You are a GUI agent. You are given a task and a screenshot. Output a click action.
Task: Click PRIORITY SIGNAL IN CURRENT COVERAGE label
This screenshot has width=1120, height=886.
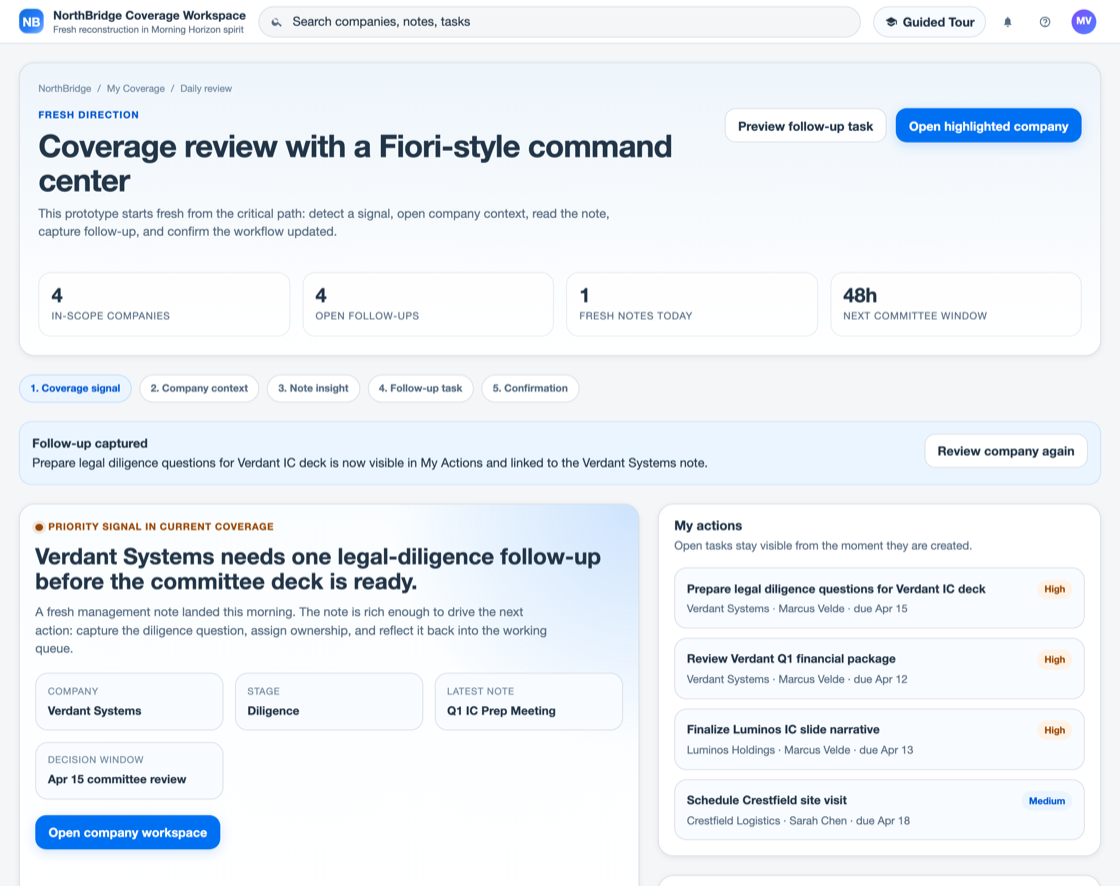161,527
